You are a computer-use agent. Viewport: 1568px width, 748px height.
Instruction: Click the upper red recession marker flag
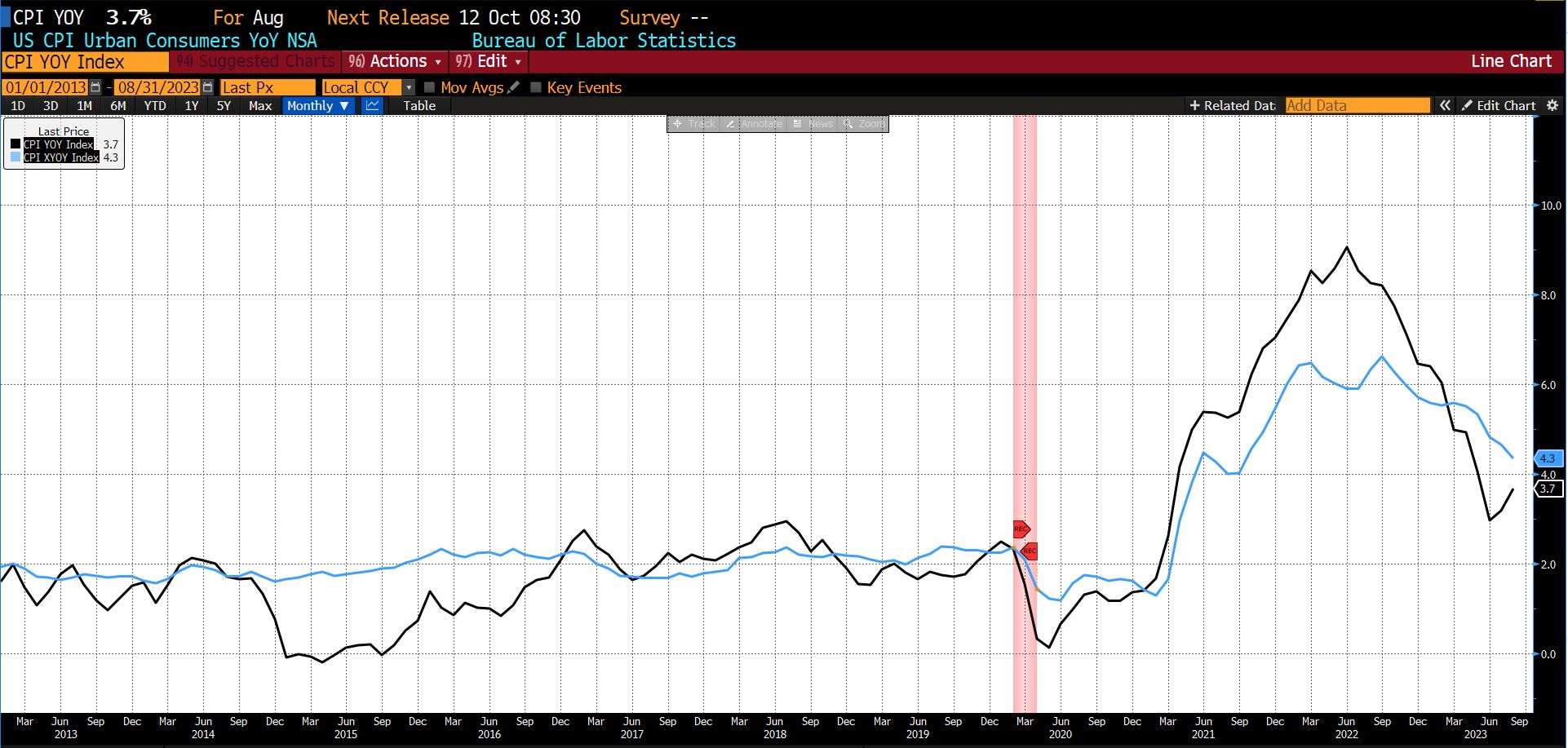pos(1021,529)
